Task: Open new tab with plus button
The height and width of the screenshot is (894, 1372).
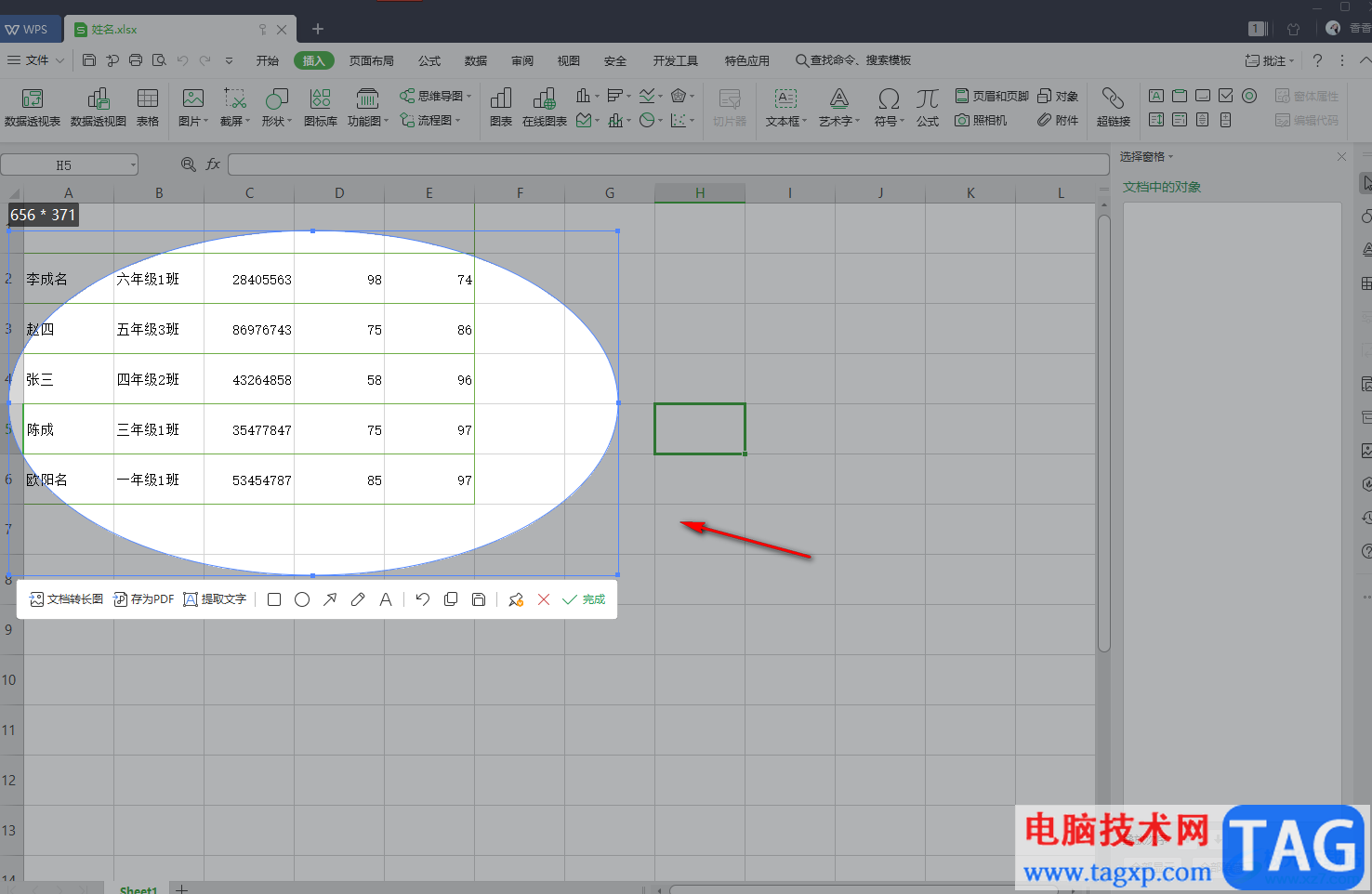Action: [318, 29]
